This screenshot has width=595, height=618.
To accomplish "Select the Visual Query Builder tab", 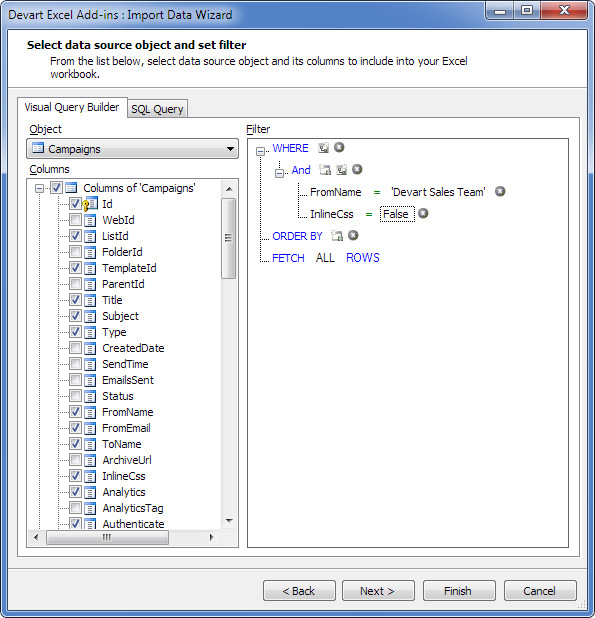I will point(72,107).
